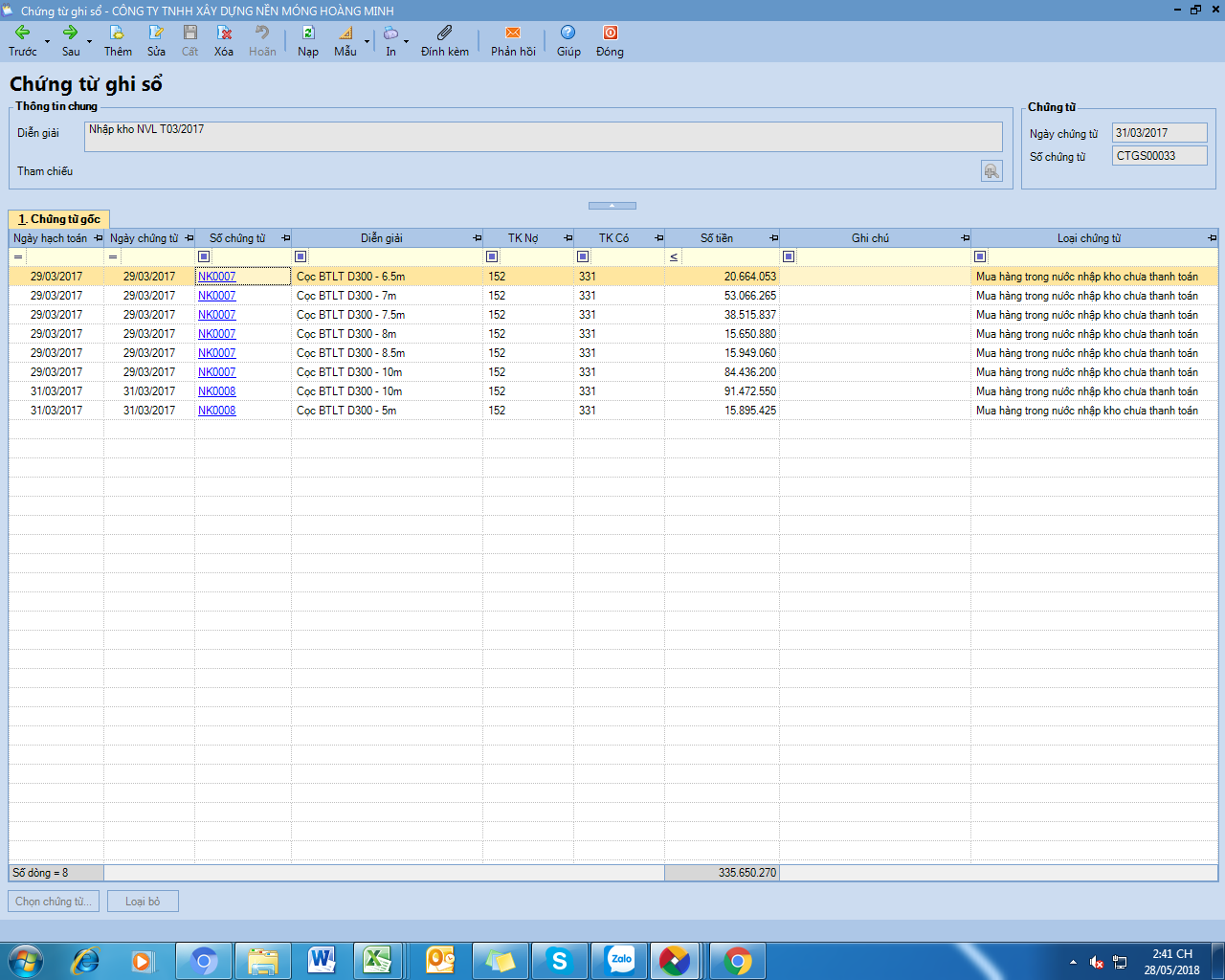Viewport: 1225px width, 980px height.
Task: Click the Mẫu (template) toolbar icon
Action: pos(345,33)
